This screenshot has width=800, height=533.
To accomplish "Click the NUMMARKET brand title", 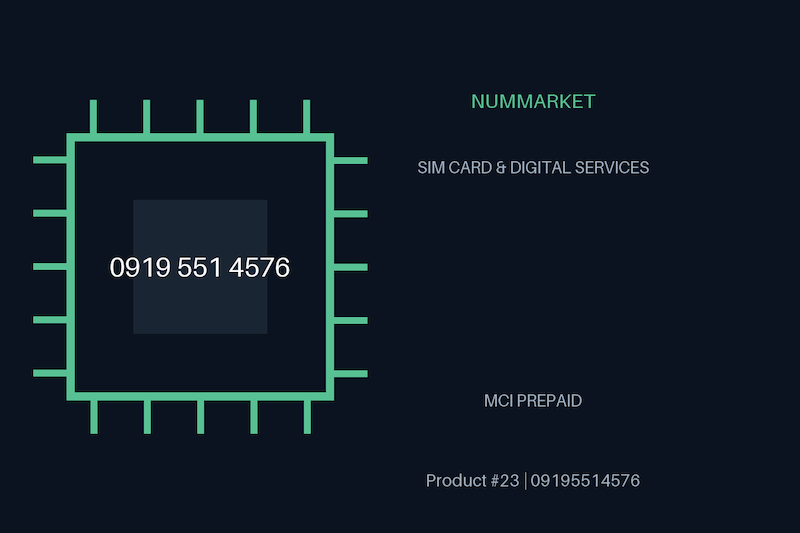I will point(533,101).
